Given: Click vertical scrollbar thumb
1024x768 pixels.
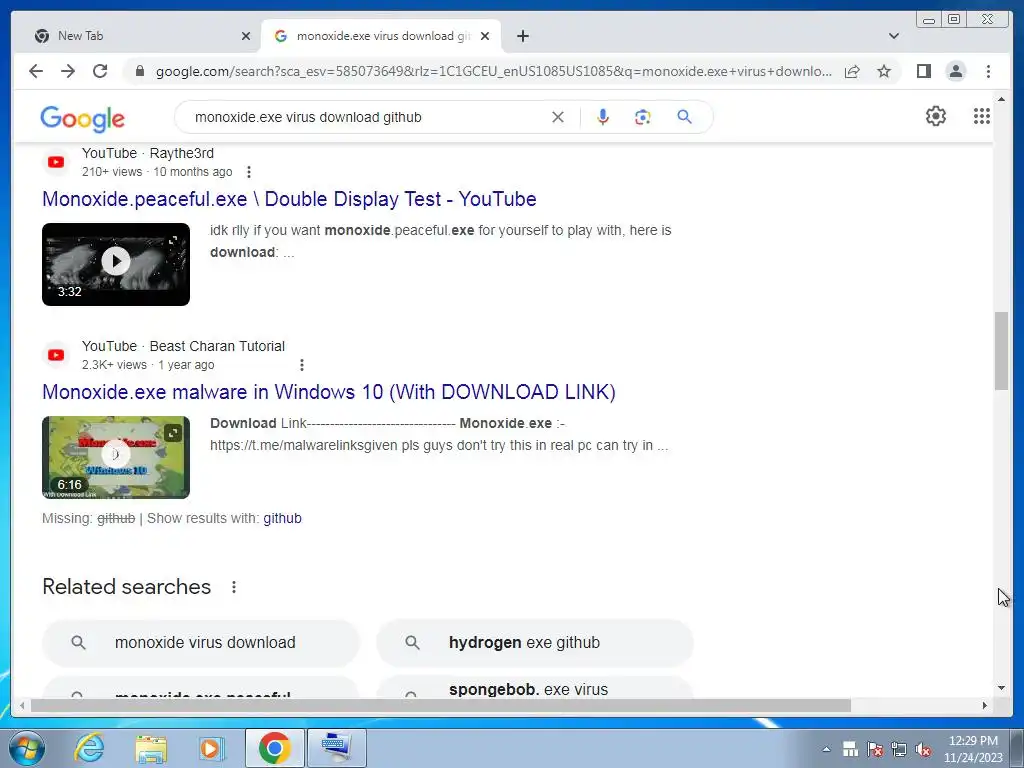Looking at the screenshot, I should (x=1001, y=351).
